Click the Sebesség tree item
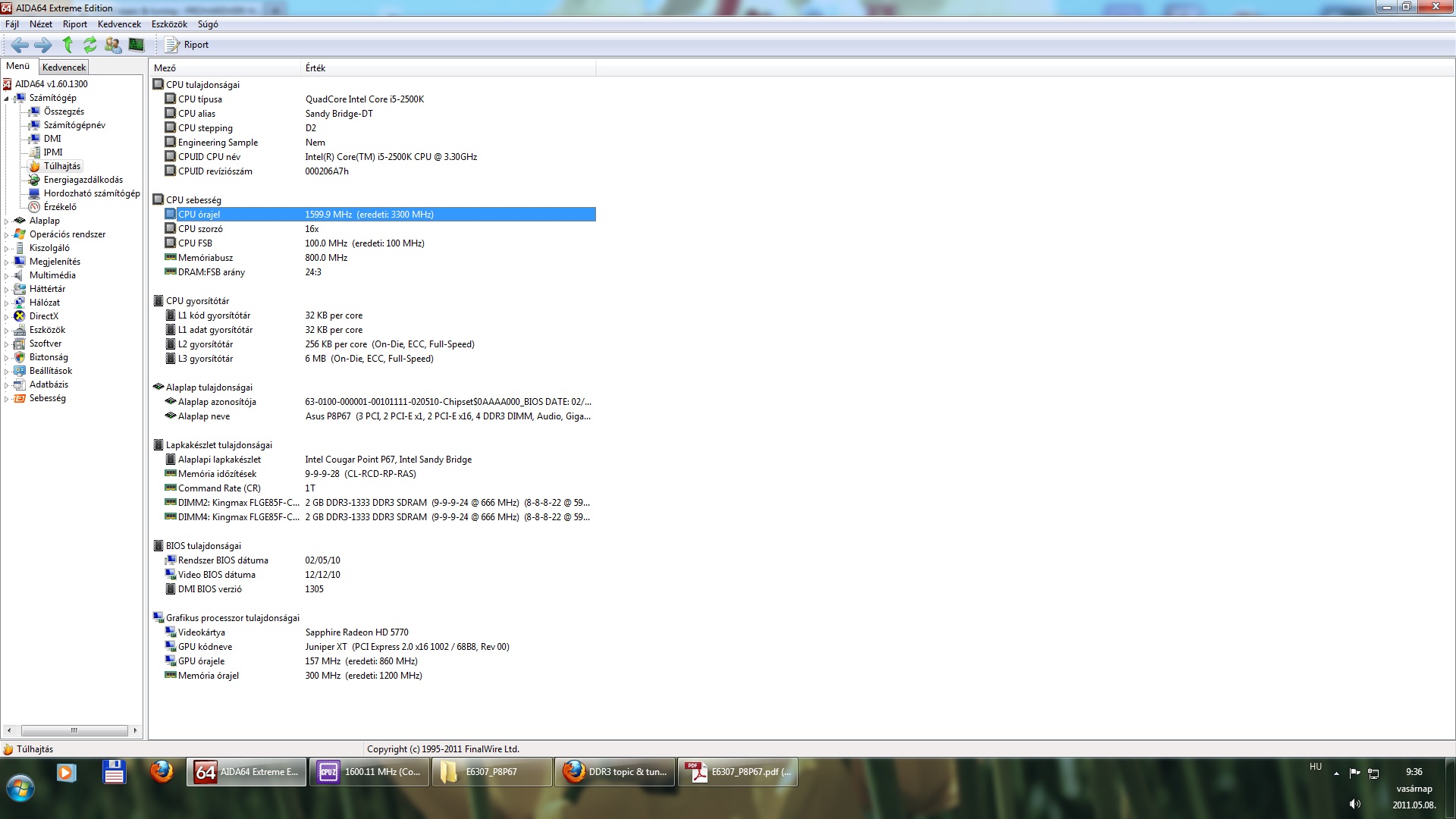Screen dimensions: 1456x819 47,398
